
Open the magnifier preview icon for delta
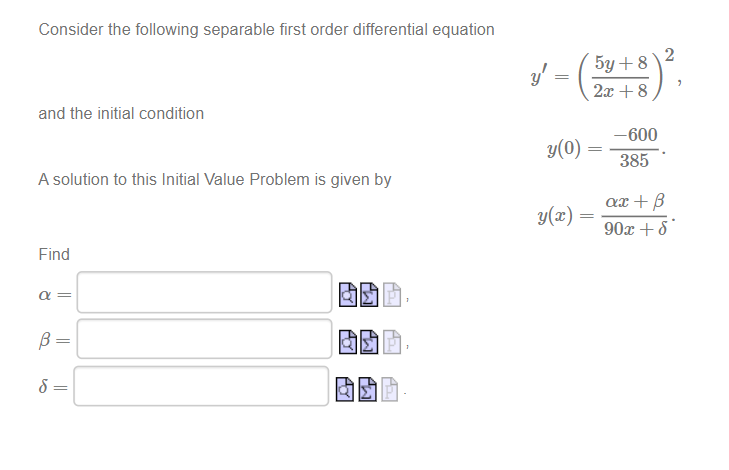coord(345,390)
